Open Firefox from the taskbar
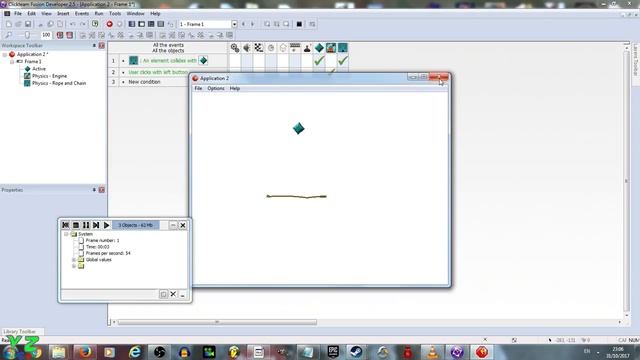Screen dimensions: 640x360 pyautogui.click(x=85, y=351)
